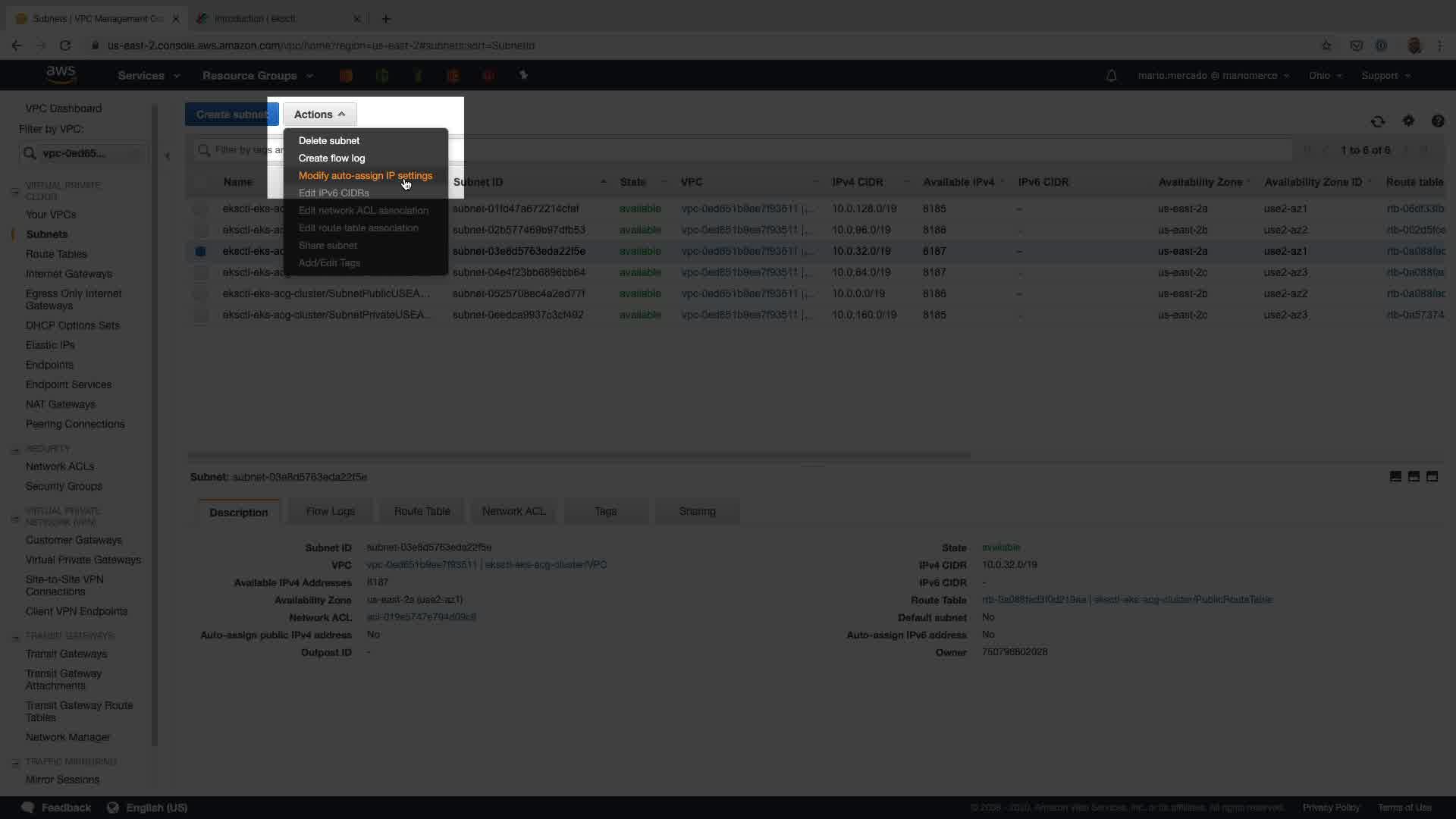Tick the checkbox for subnet 10.0.160.0/19 row
The width and height of the screenshot is (1456, 819).
[x=200, y=315]
